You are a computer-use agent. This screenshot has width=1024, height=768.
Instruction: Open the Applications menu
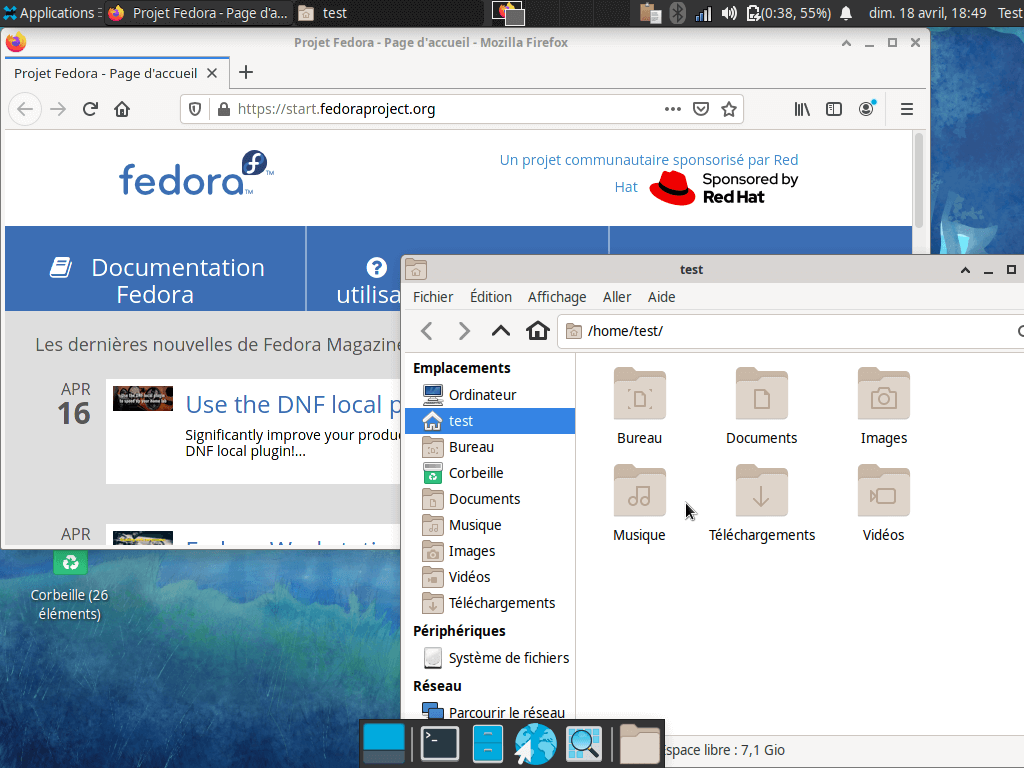[x=51, y=12]
